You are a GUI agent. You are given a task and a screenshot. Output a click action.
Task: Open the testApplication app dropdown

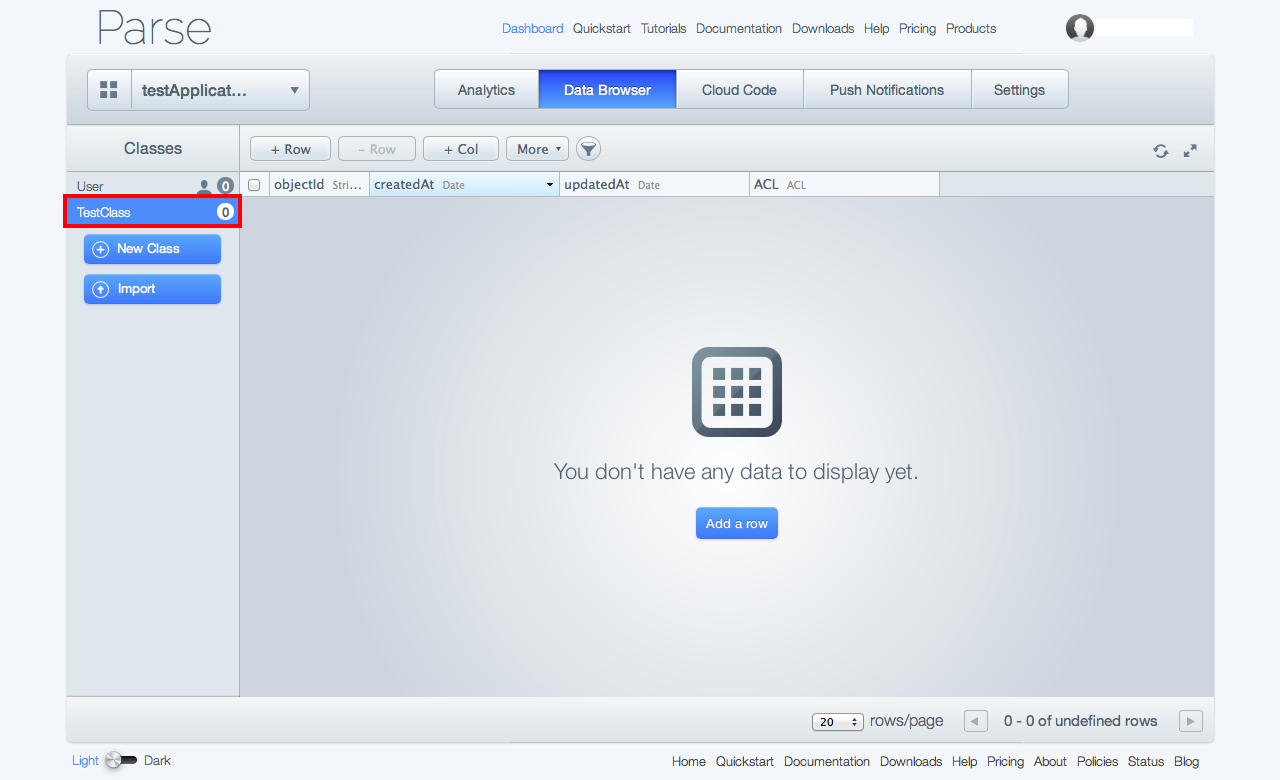(x=220, y=90)
